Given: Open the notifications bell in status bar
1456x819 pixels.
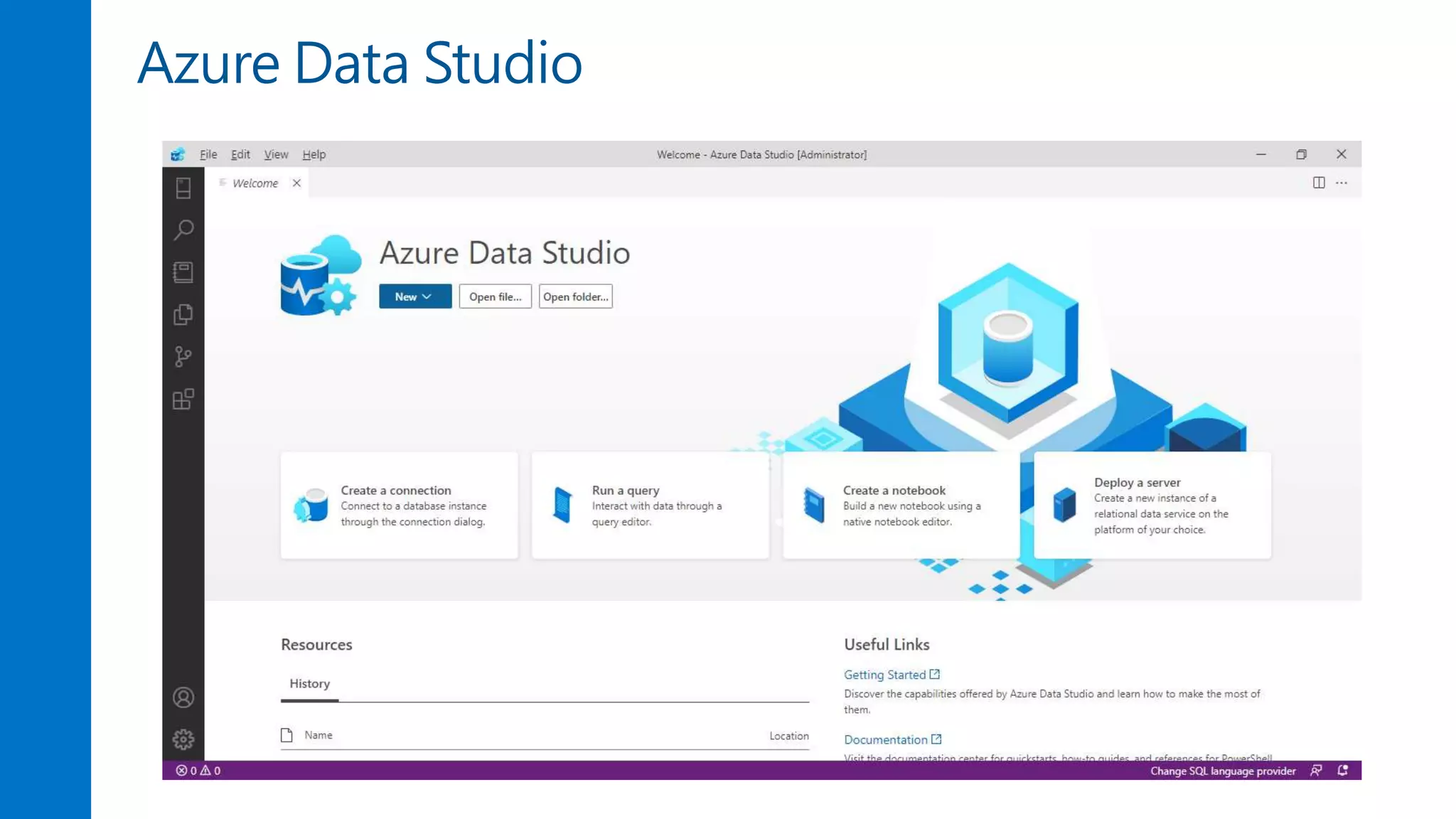Looking at the screenshot, I should (x=1342, y=771).
